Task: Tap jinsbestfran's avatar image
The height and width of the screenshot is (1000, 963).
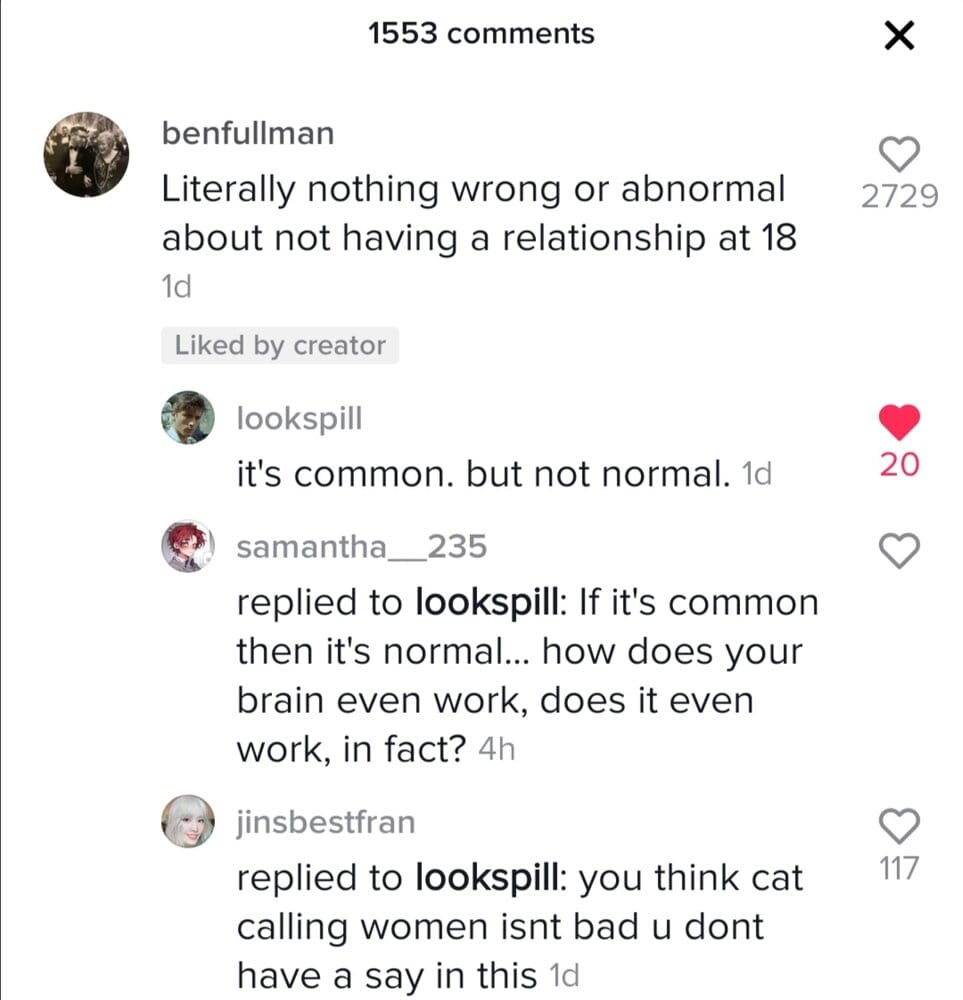Action: tap(187, 821)
